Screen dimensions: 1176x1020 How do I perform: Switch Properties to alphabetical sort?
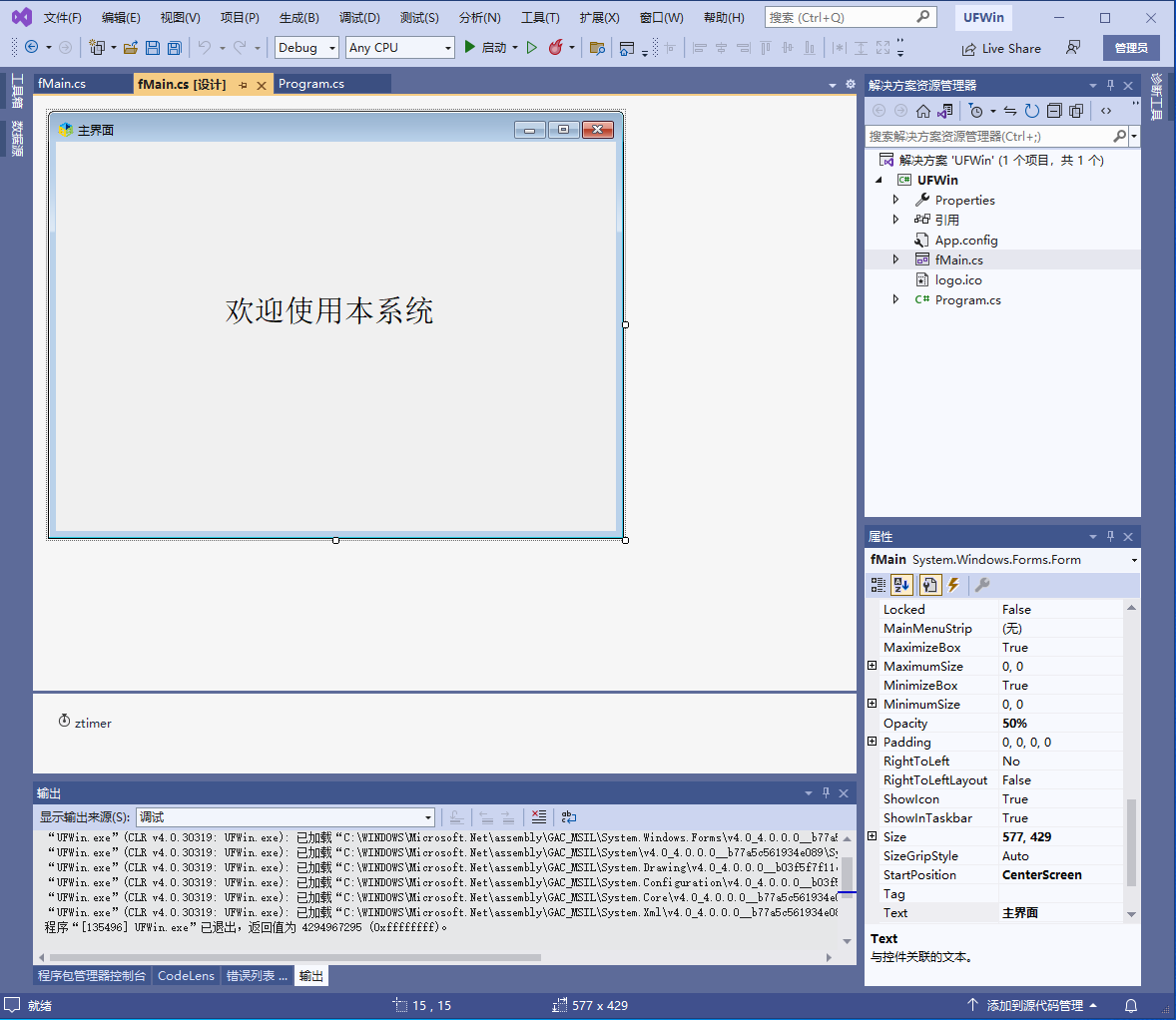[901, 585]
